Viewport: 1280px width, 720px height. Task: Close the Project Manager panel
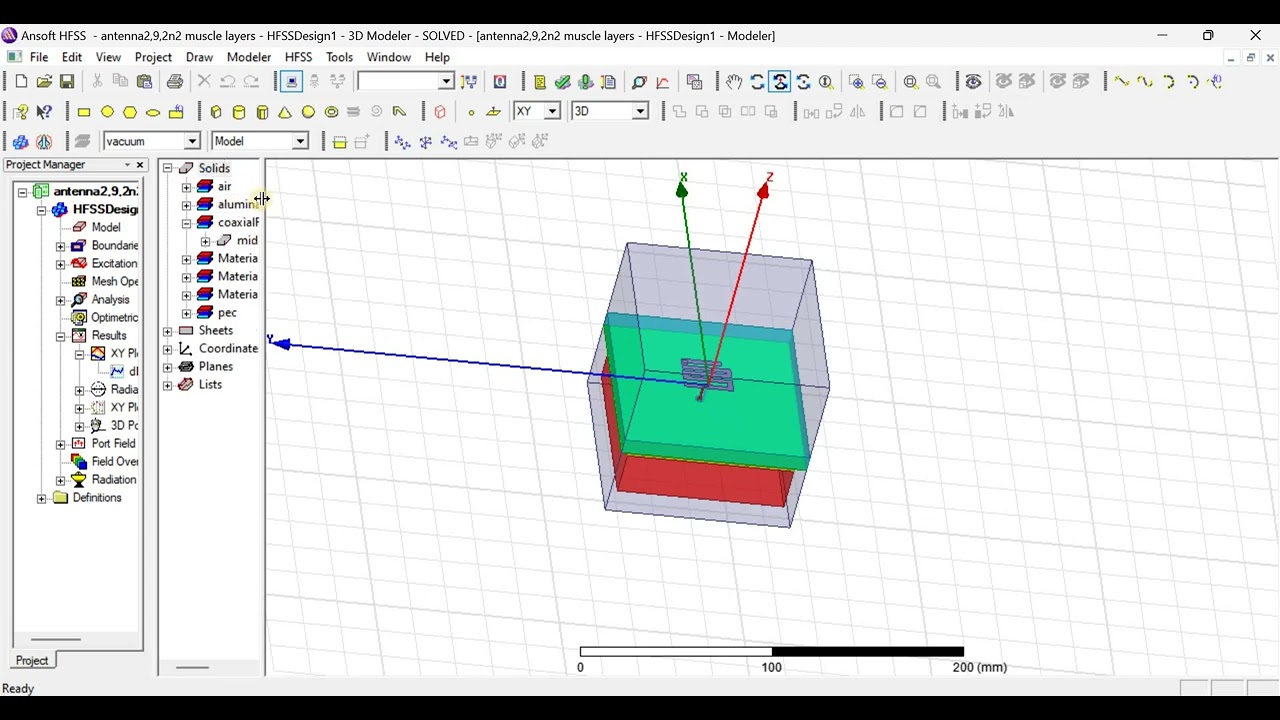coord(140,165)
